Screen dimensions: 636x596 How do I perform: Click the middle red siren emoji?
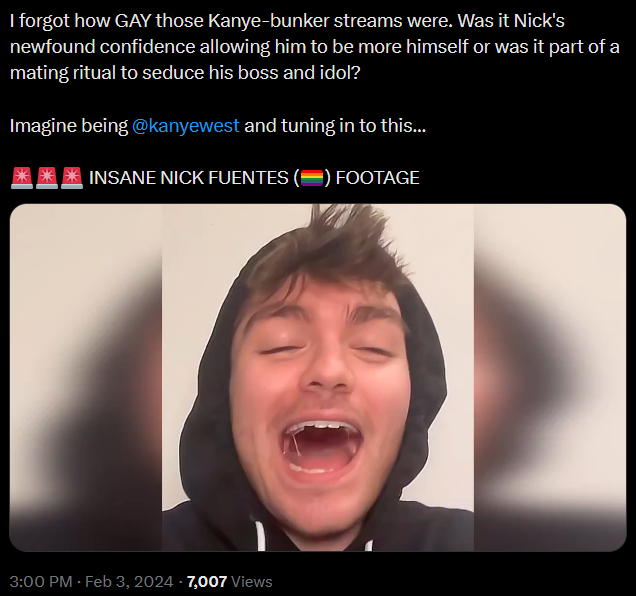click(x=47, y=178)
